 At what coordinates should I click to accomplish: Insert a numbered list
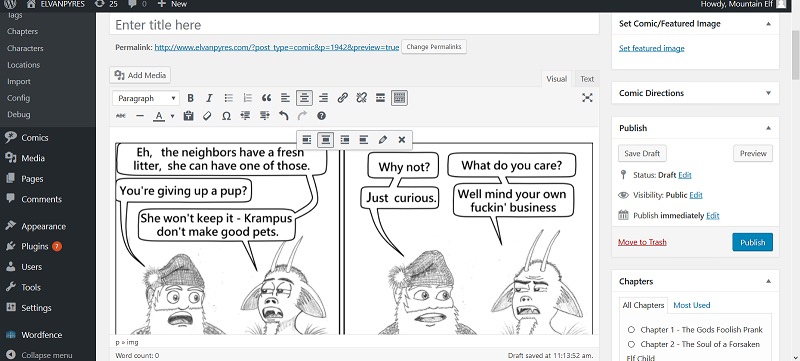click(x=247, y=98)
